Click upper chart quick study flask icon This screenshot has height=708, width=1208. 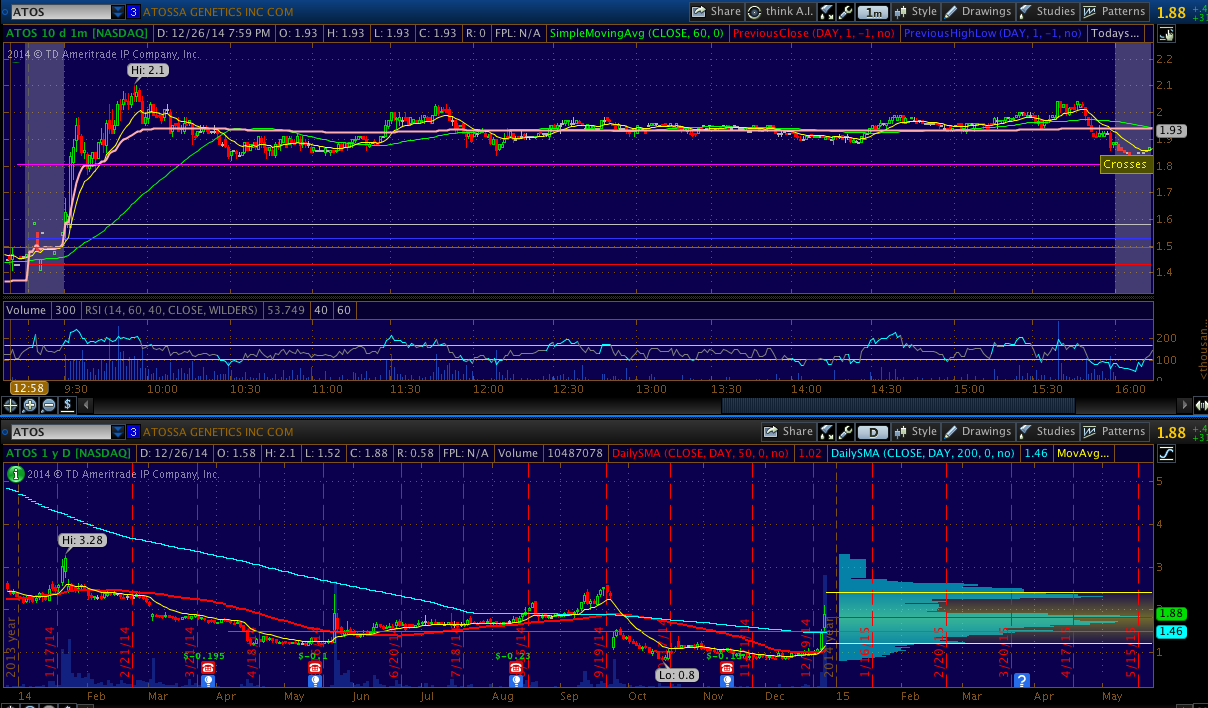[826, 12]
